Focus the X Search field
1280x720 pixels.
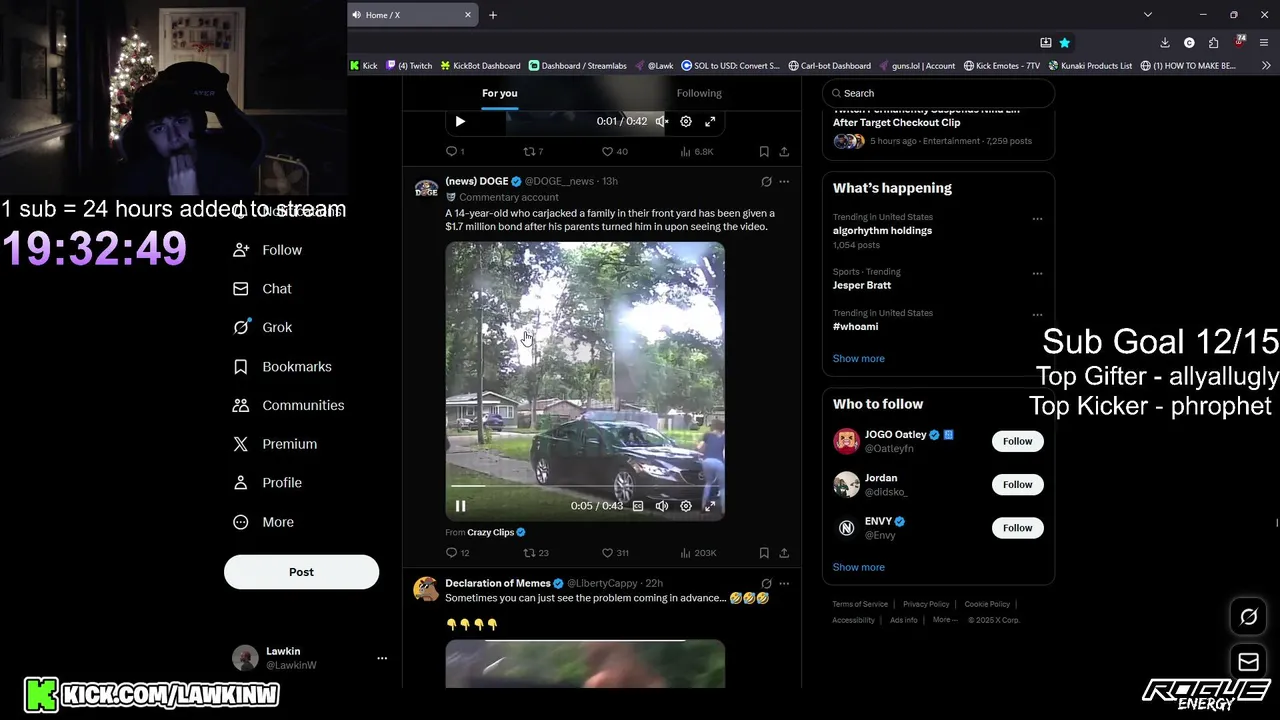pyautogui.click(x=938, y=93)
